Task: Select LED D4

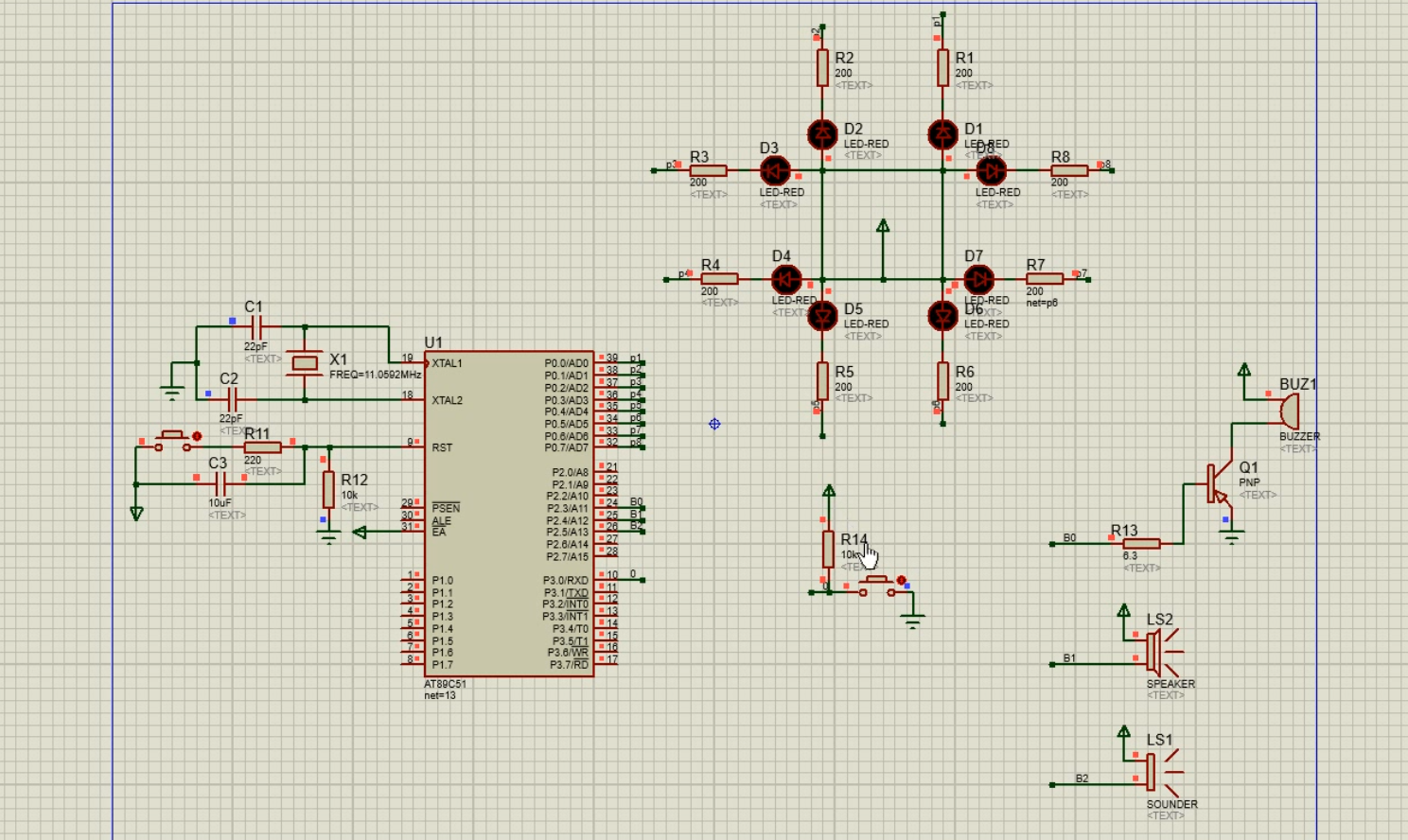Action: (x=786, y=280)
